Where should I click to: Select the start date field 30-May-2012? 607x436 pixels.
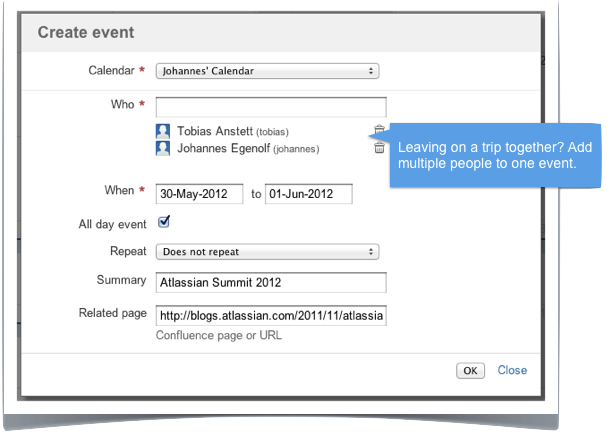[x=199, y=194]
